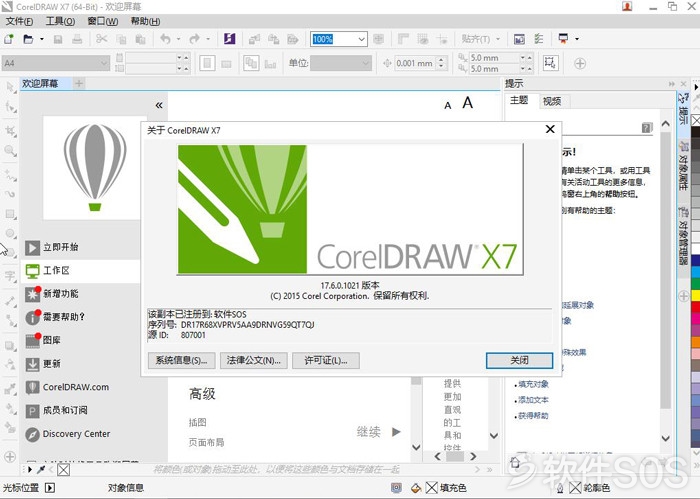This screenshot has height=499, width=700.
Task: Click the Welcome screen icon in toolbar
Action: (519, 39)
